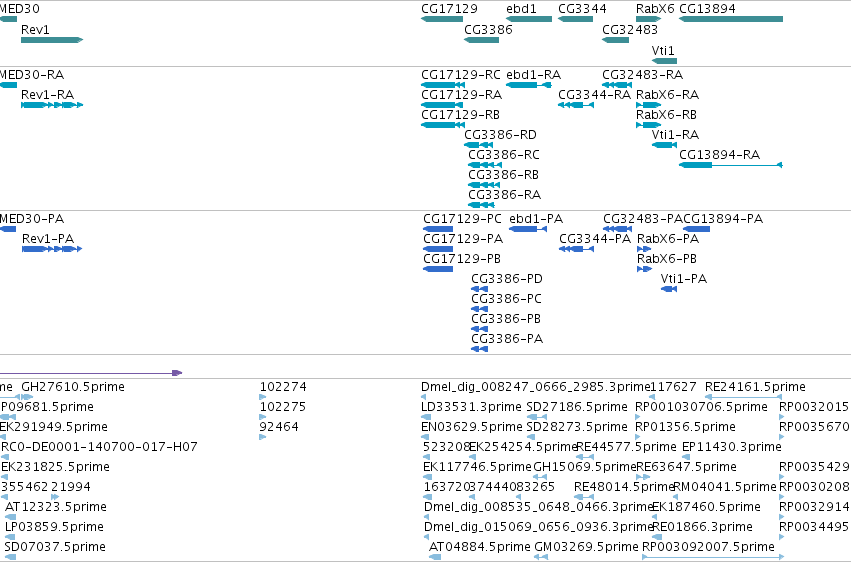Select EST RE01866.3prime
The image size is (851, 562).
tap(702, 527)
